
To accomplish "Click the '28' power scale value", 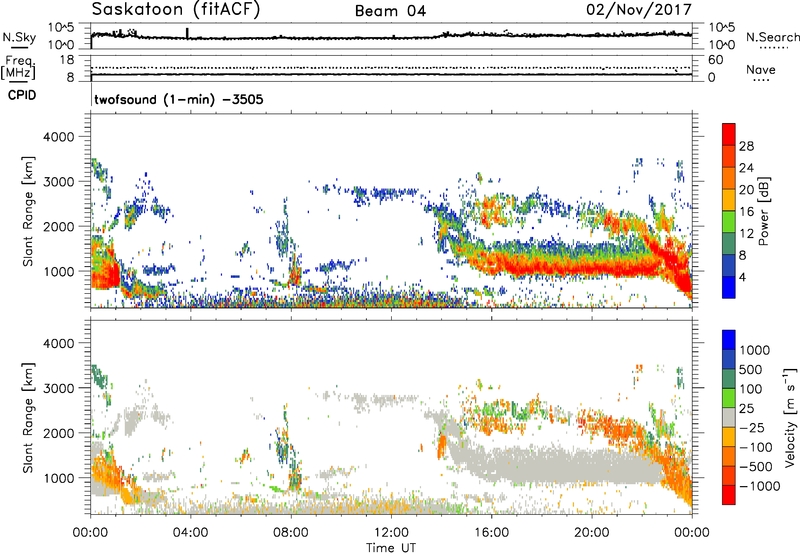I will click(746, 146).
